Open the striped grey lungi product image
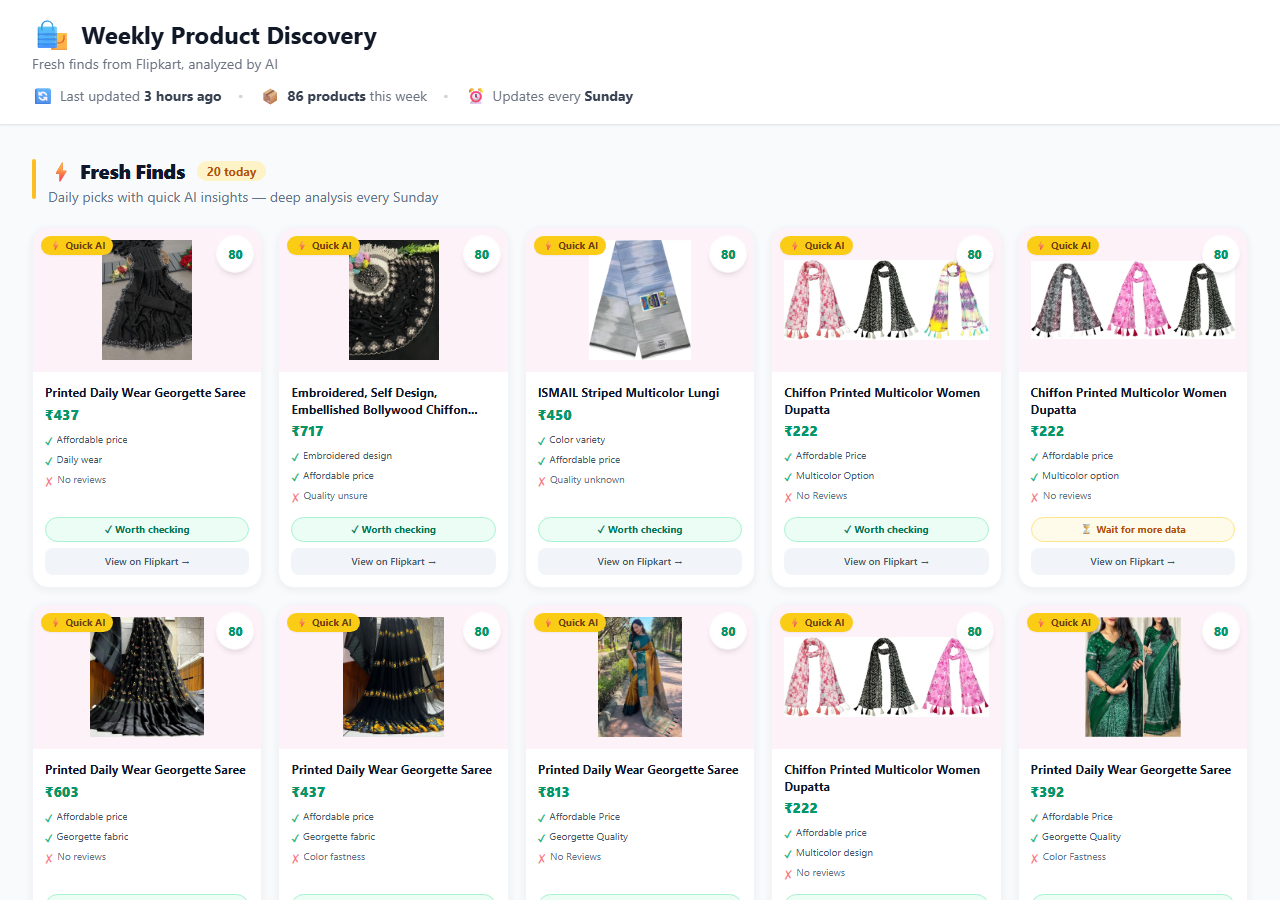 [x=640, y=300]
